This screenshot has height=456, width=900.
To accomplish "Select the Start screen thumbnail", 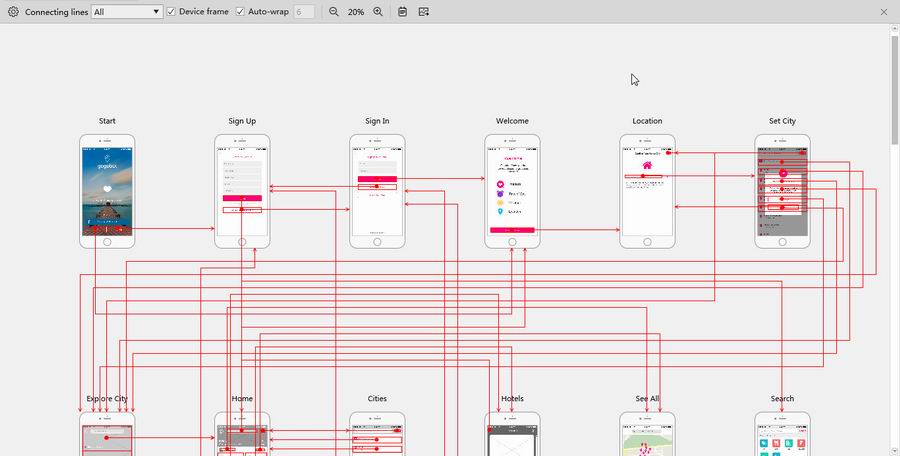I will [107, 191].
